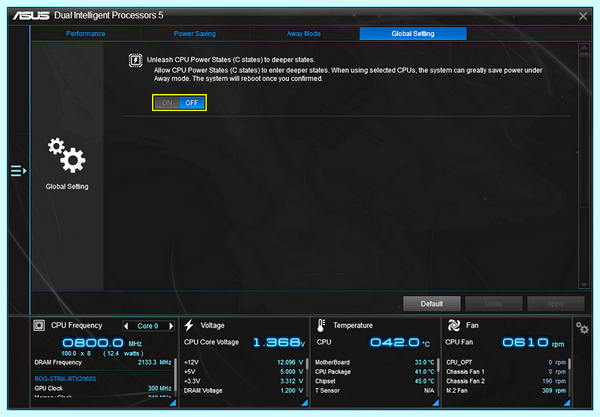Set the C states switch to OFF

pos(192,103)
